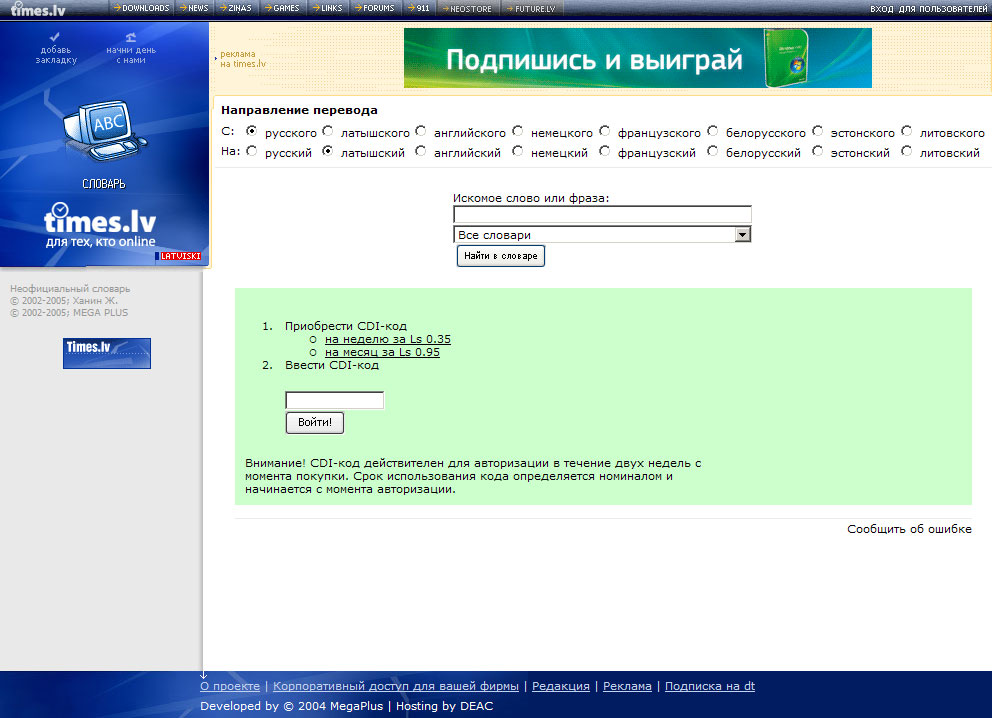Select target language 'белорусский'

(x=713, y=151)
